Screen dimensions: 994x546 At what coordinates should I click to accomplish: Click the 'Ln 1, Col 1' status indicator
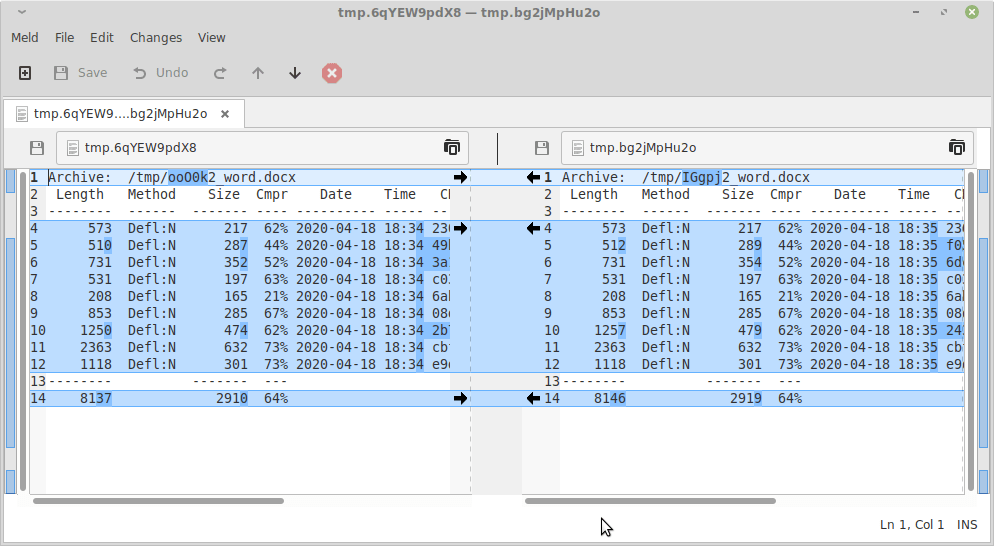coord(912,524)
